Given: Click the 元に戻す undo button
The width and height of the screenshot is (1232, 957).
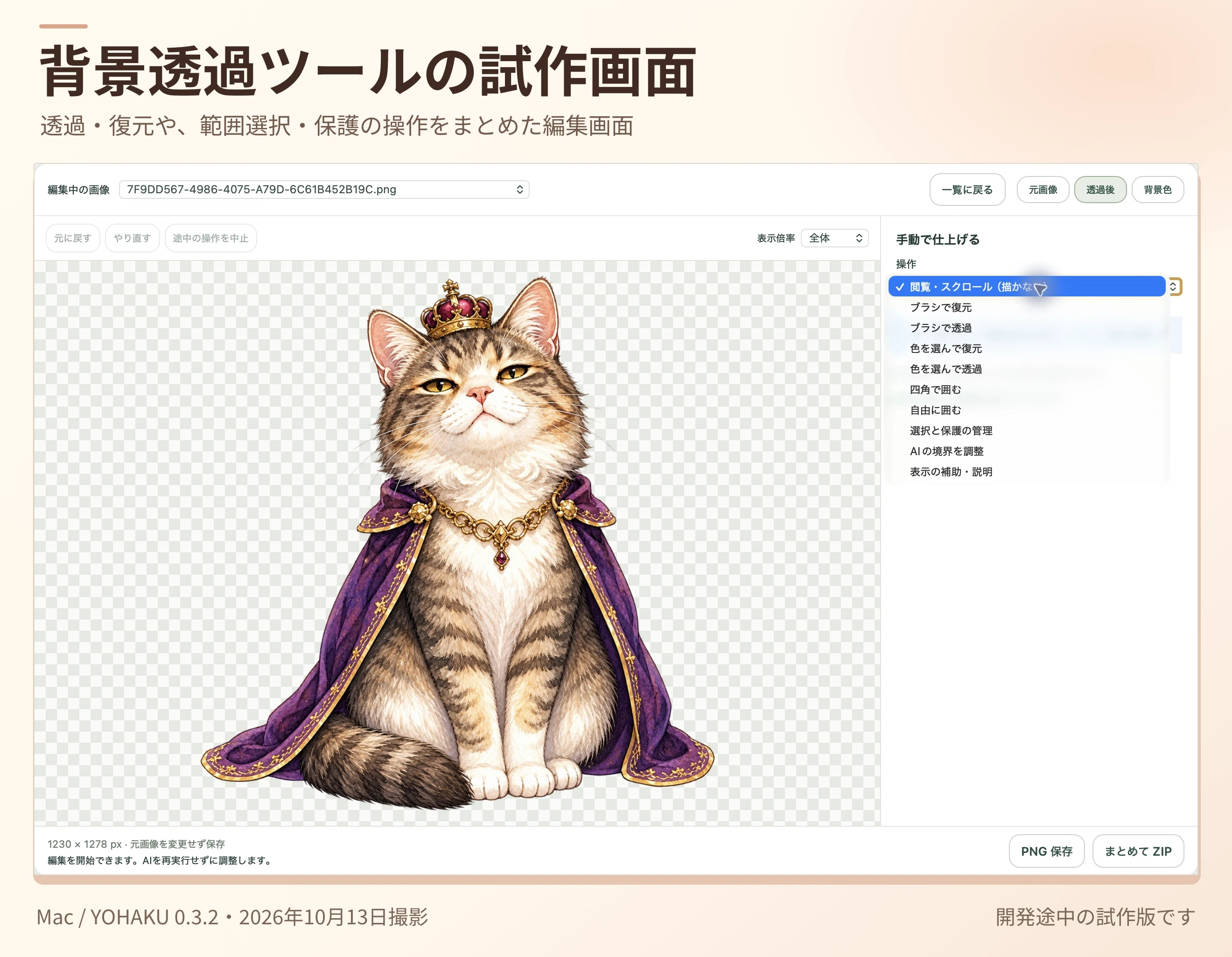Looking at the screenshot, I should (73, 238).
